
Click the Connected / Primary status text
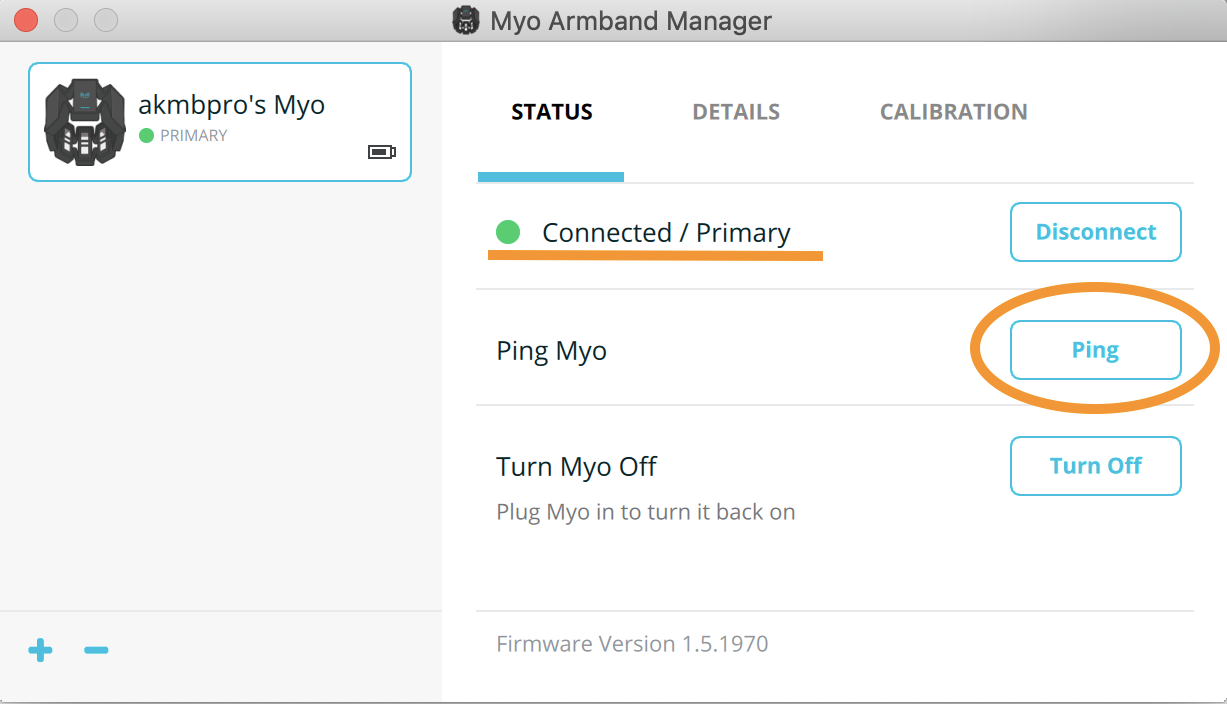[x=666, y=233]
